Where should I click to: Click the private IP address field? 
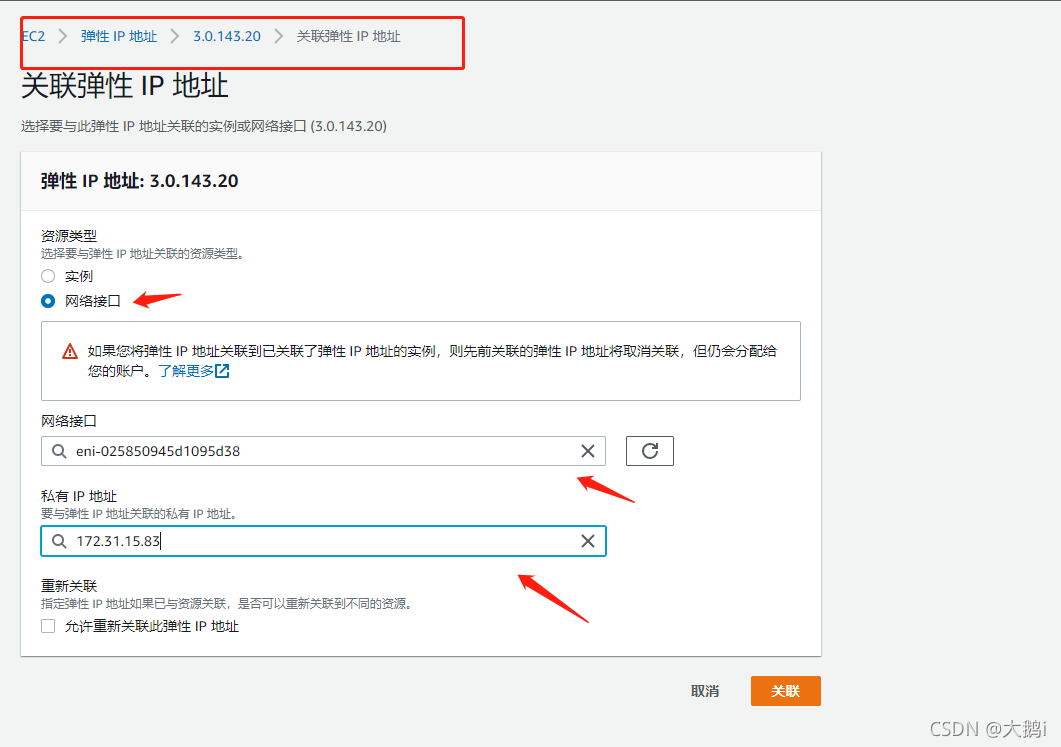point(323,541)
